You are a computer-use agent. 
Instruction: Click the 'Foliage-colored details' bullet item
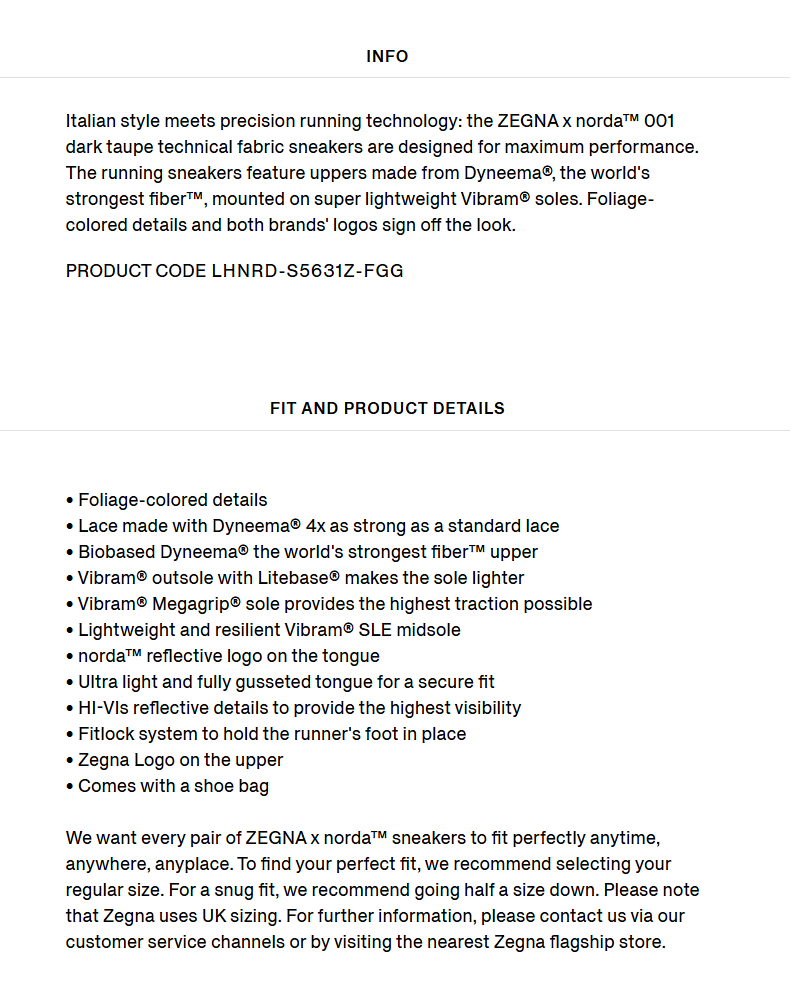167,500
